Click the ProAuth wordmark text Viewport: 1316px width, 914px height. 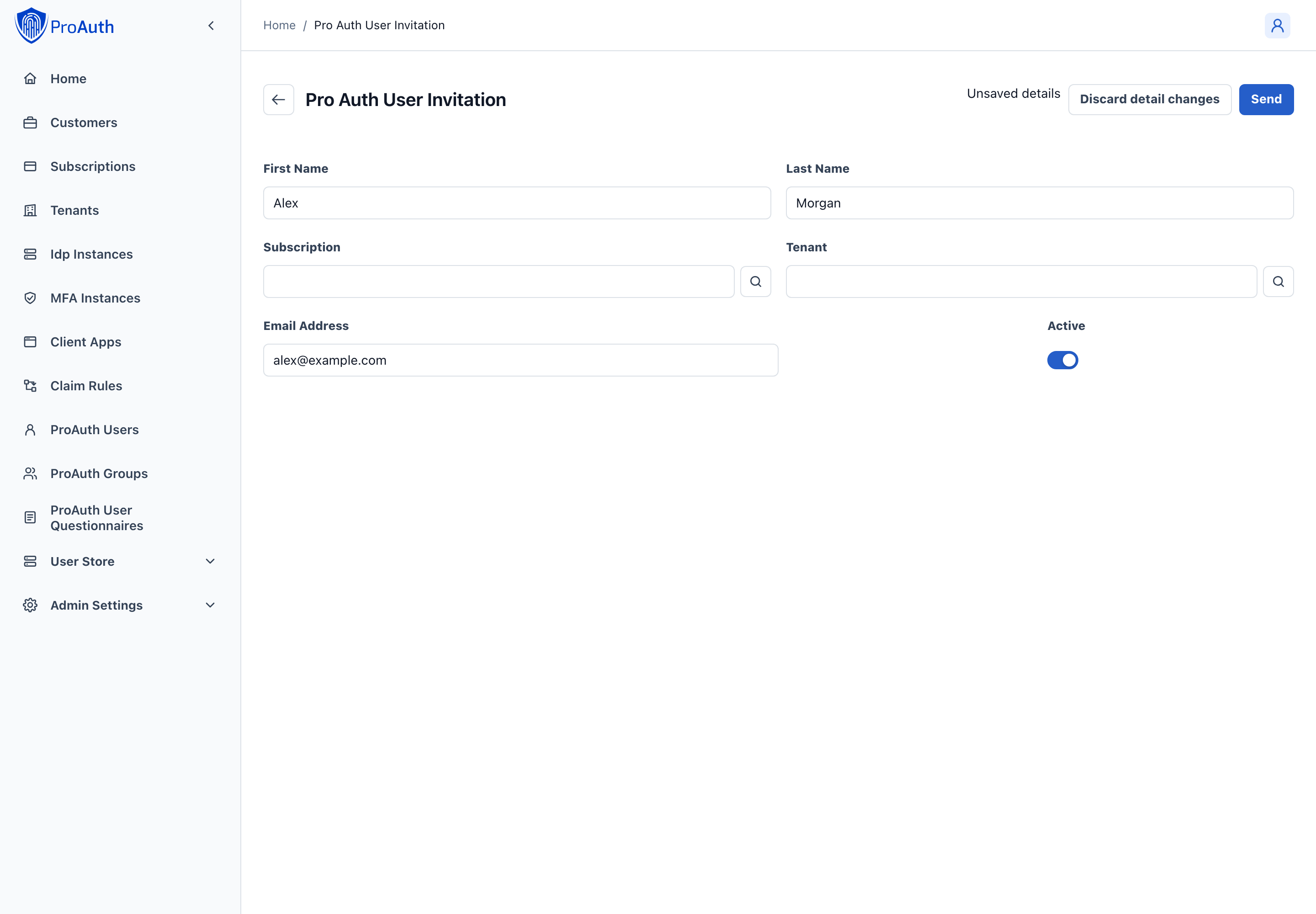[82, 27]
